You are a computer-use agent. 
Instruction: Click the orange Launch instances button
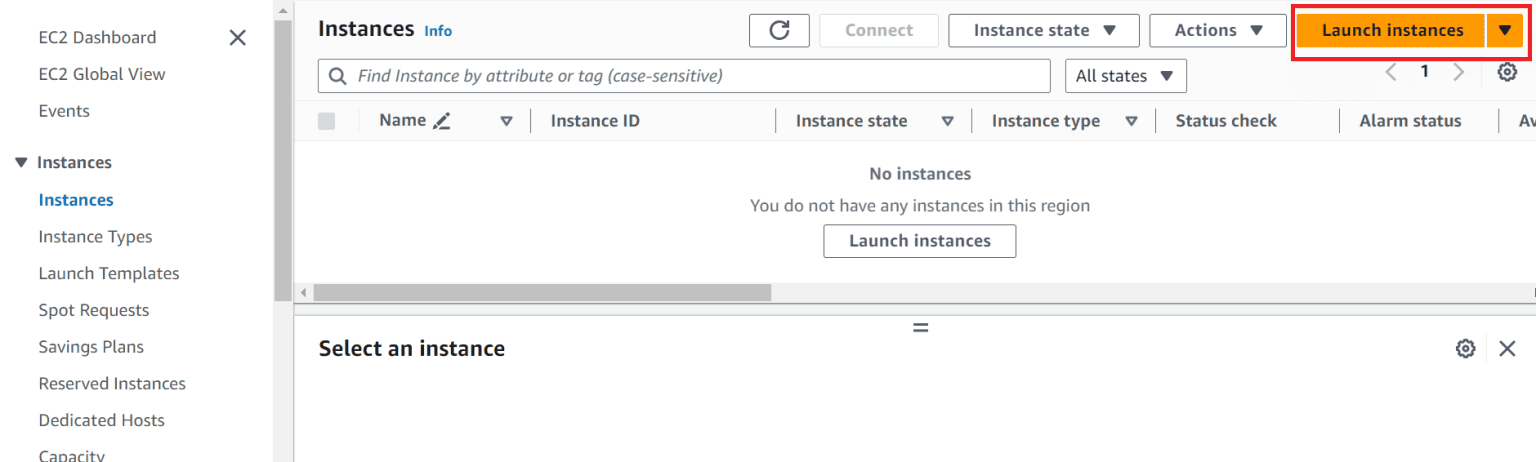point(1391,30)
